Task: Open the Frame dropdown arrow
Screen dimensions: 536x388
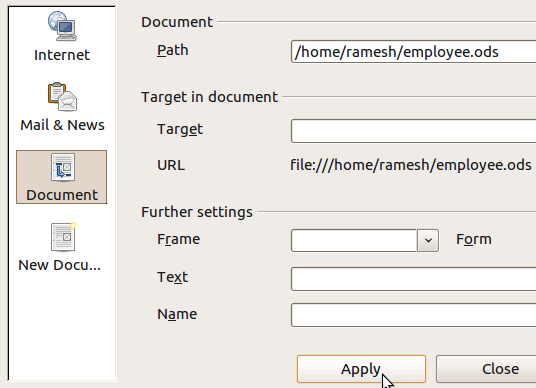Action: 428,240
